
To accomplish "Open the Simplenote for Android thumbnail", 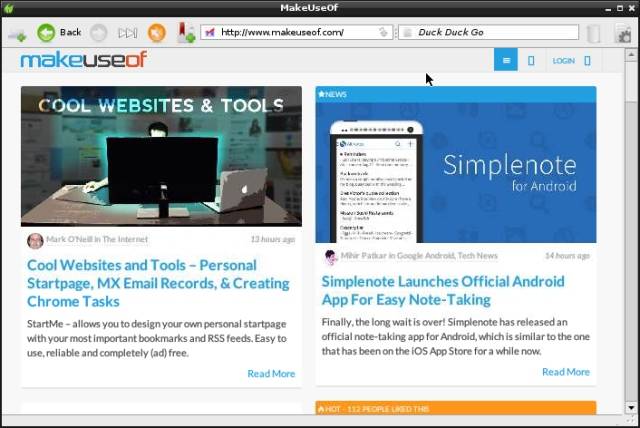I will (x=456, y=173).
